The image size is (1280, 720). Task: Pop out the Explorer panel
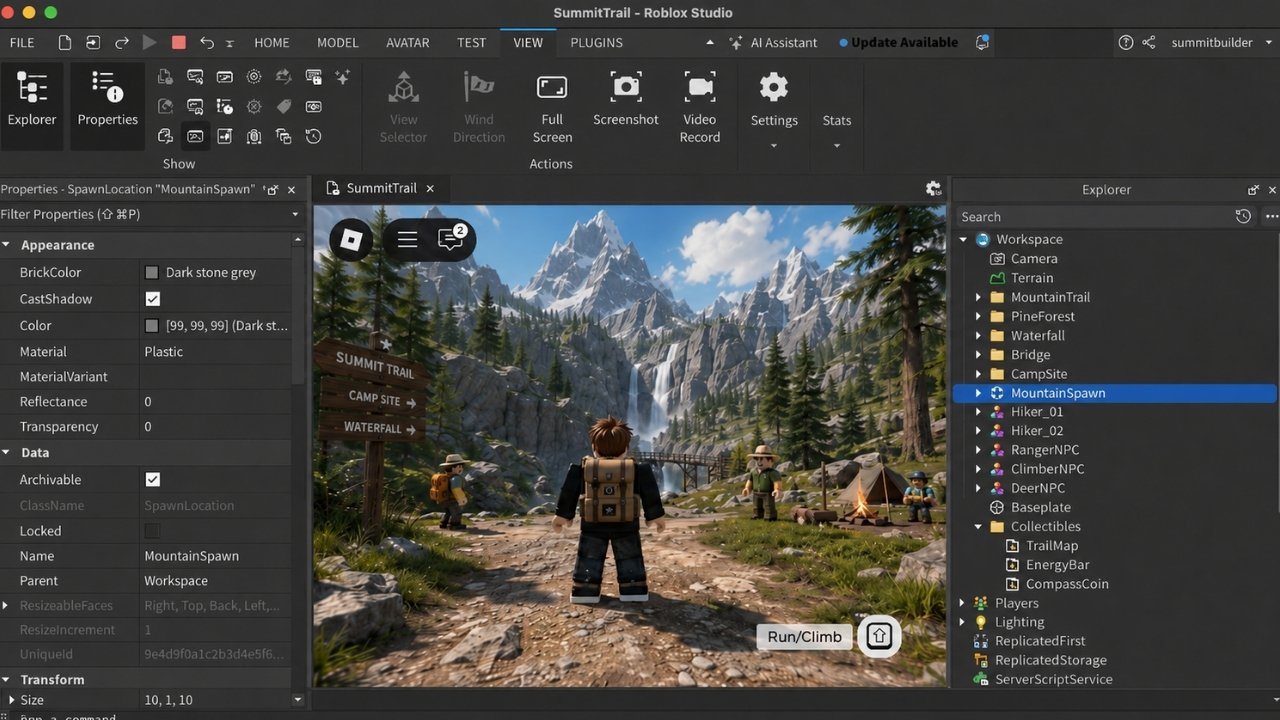1253,189
